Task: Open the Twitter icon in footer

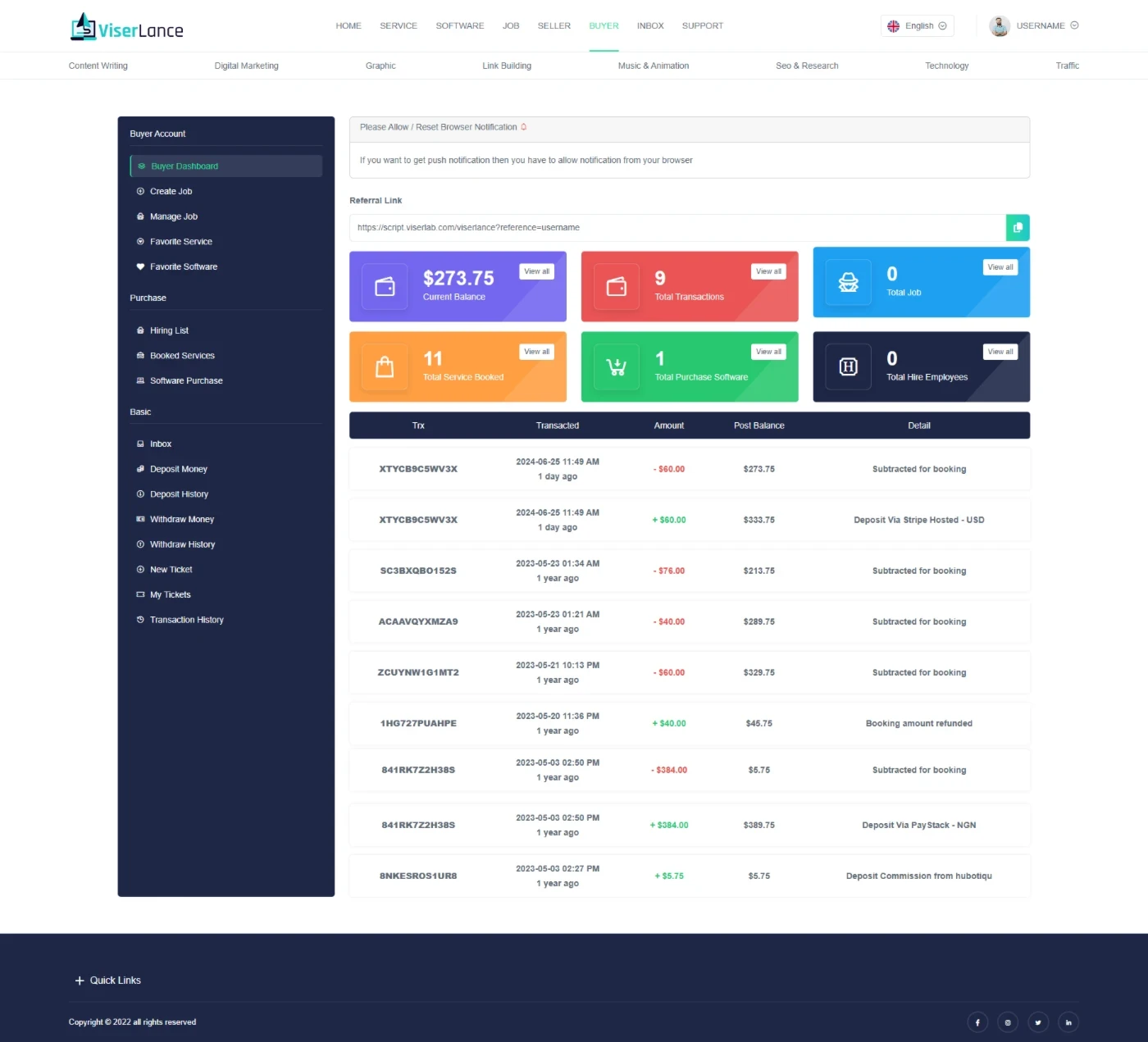Action: (x=1037, y=1022)
